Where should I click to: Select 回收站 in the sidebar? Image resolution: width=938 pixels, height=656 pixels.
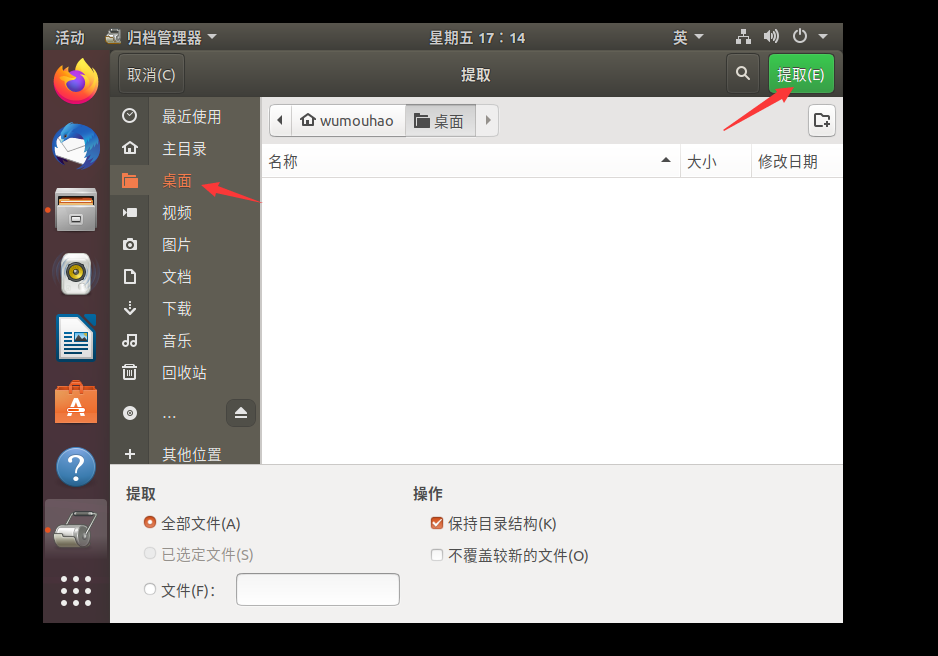tap(185, 373)
